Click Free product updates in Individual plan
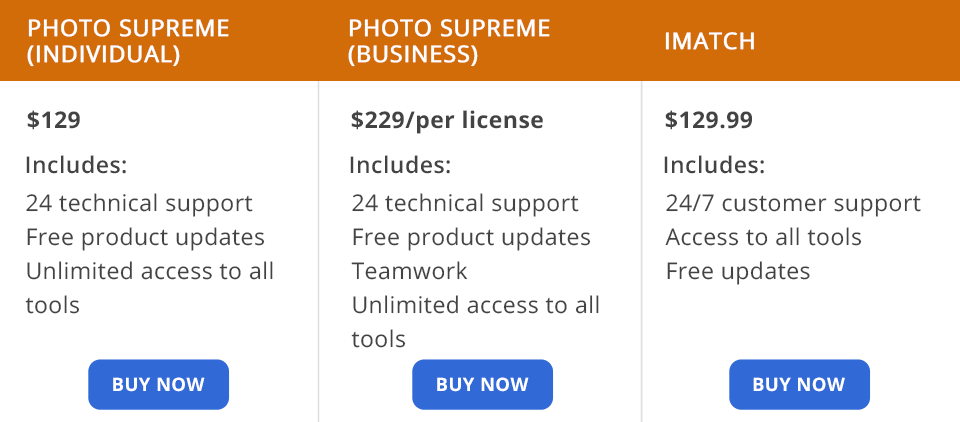Viewport: 960px width, 422px height. [145, 237]
